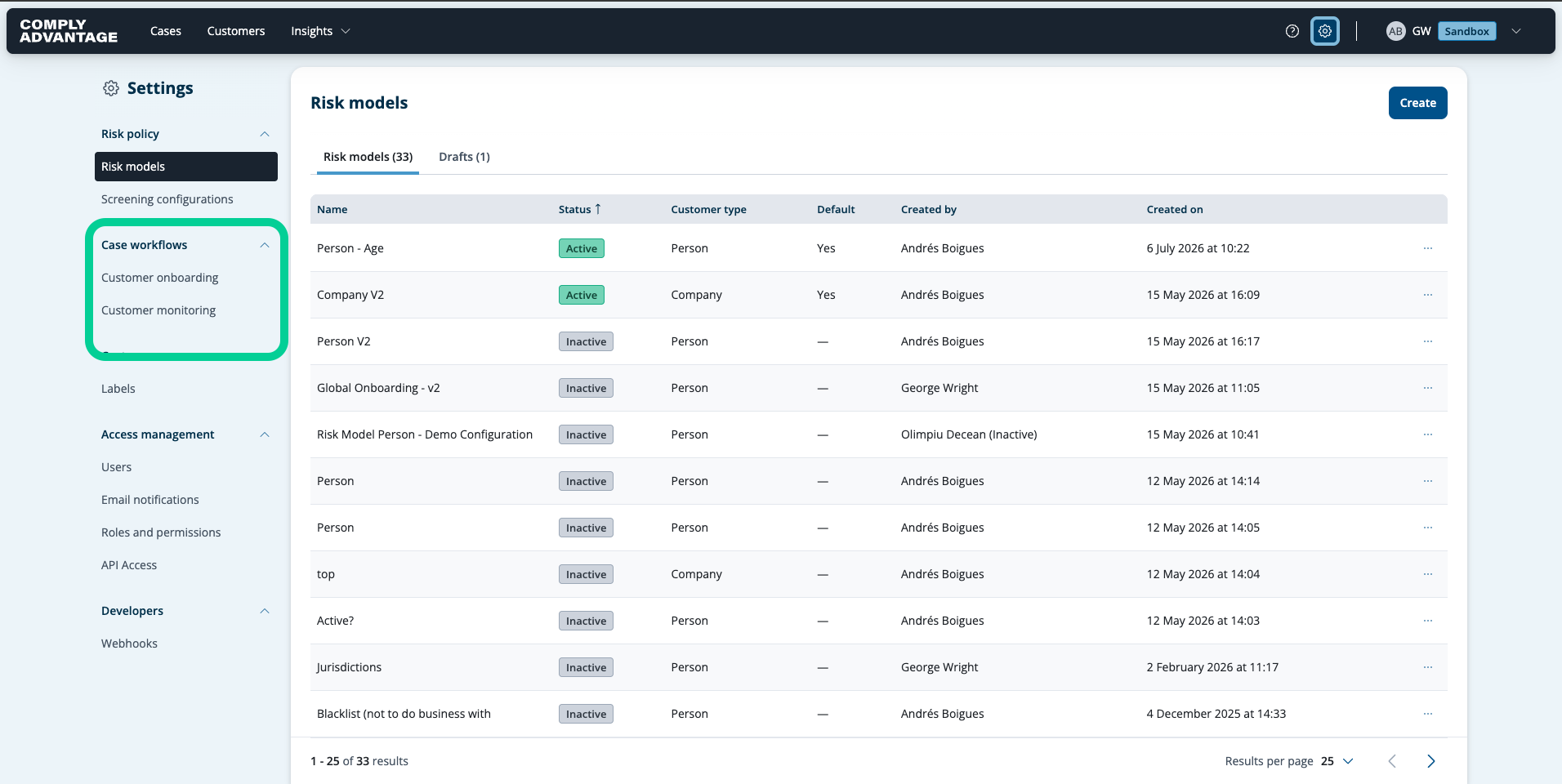1562x784 pixels.
Task: Open row actions for top model
Action: [x=1427, y=574]
